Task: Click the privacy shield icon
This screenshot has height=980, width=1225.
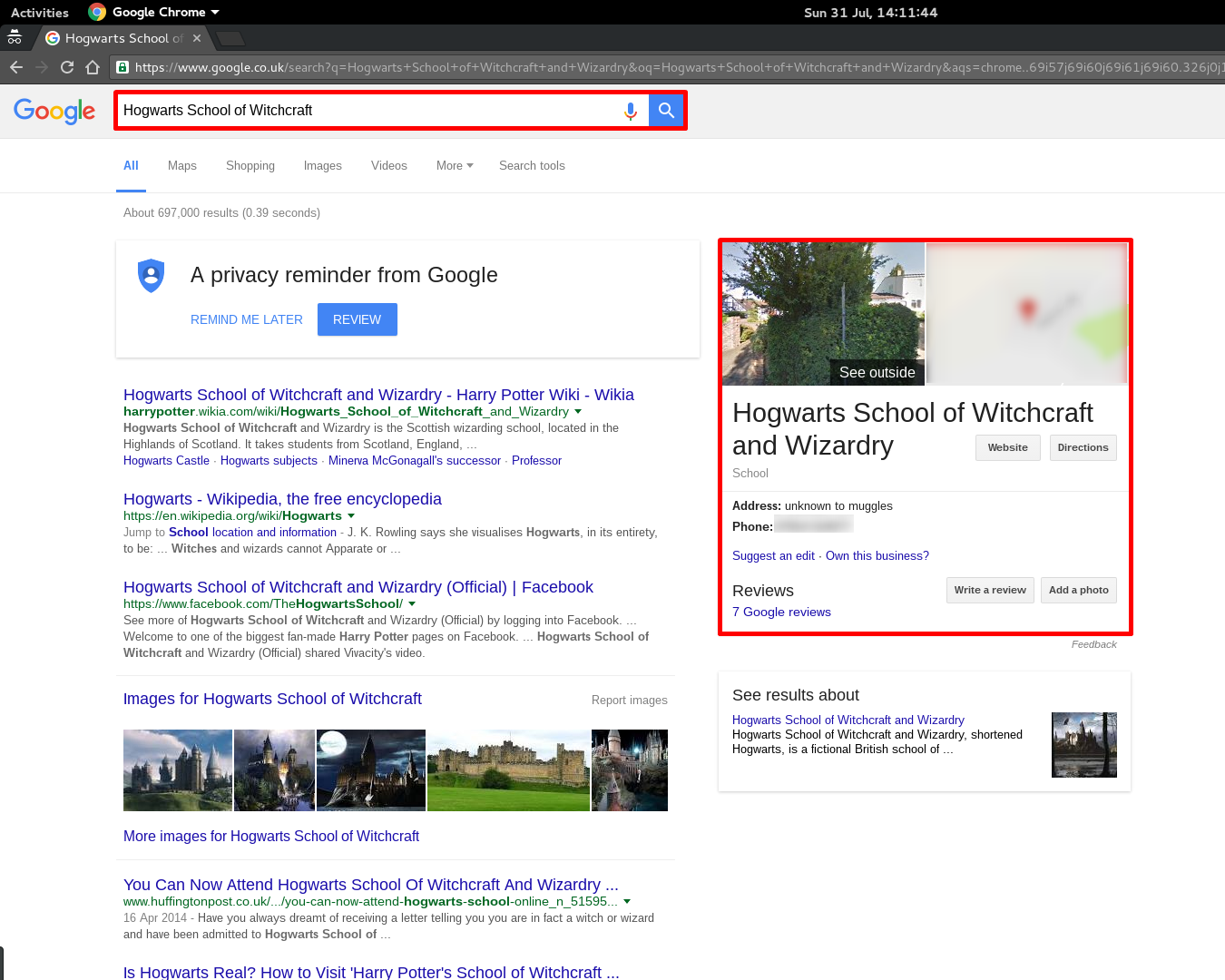Action: point(151,275)
